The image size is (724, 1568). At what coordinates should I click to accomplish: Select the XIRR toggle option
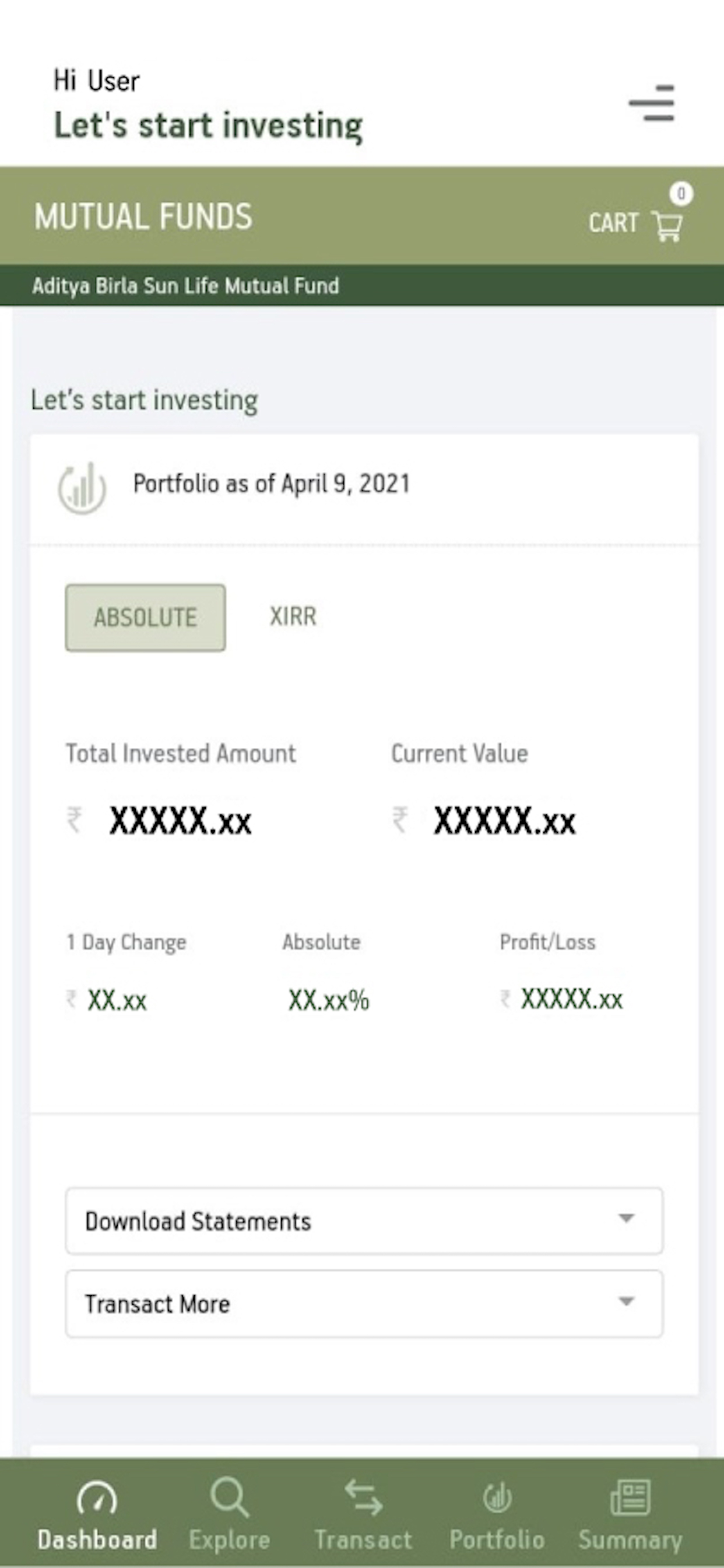[293, 616]
